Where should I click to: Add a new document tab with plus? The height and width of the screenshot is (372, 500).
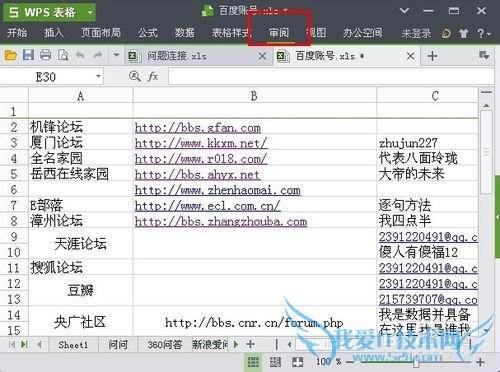[432, 56]
